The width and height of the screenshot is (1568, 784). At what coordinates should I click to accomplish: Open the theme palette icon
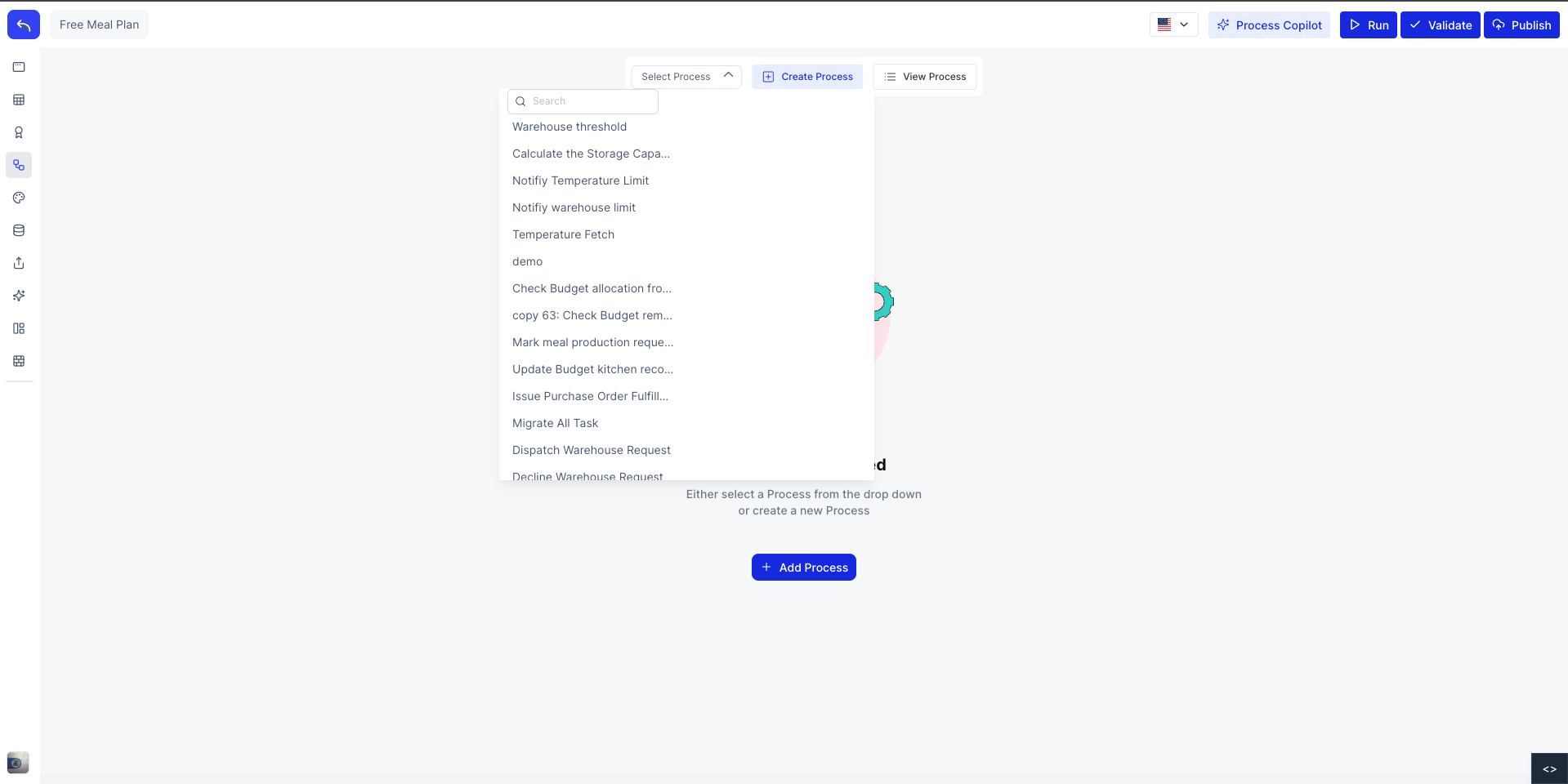18,198
